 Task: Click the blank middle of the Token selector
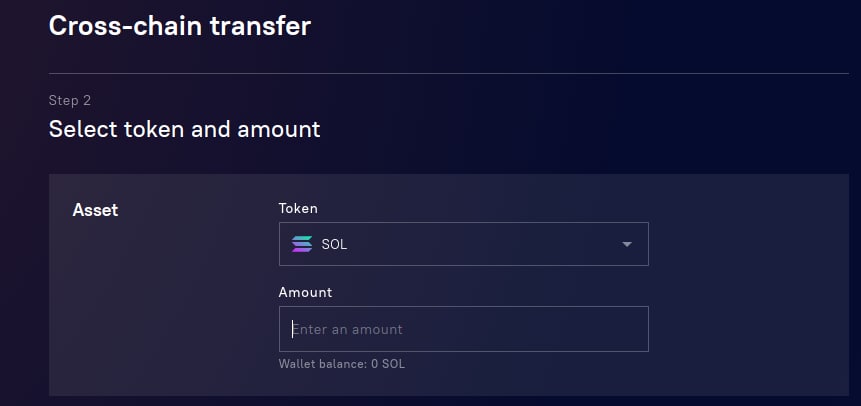[480, 244]
